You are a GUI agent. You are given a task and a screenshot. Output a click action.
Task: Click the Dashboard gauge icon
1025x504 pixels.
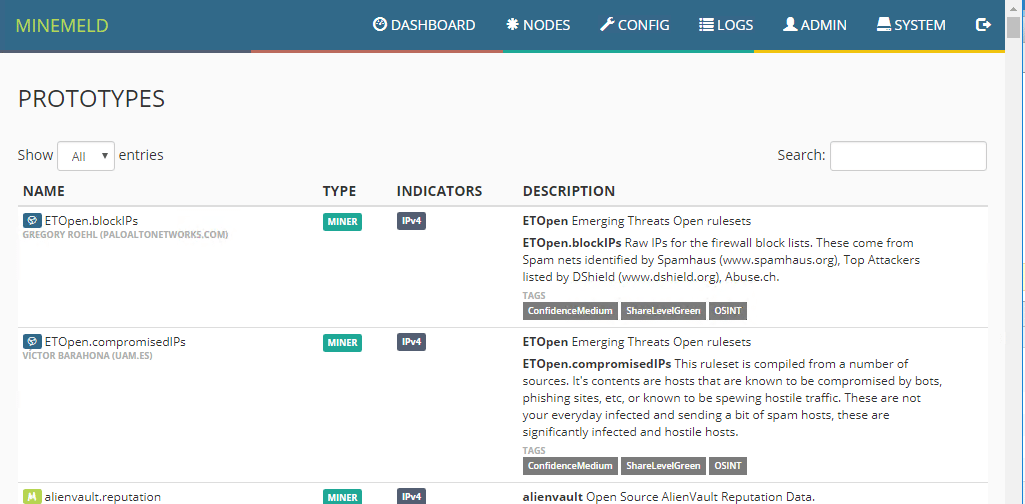pos(380,25)
